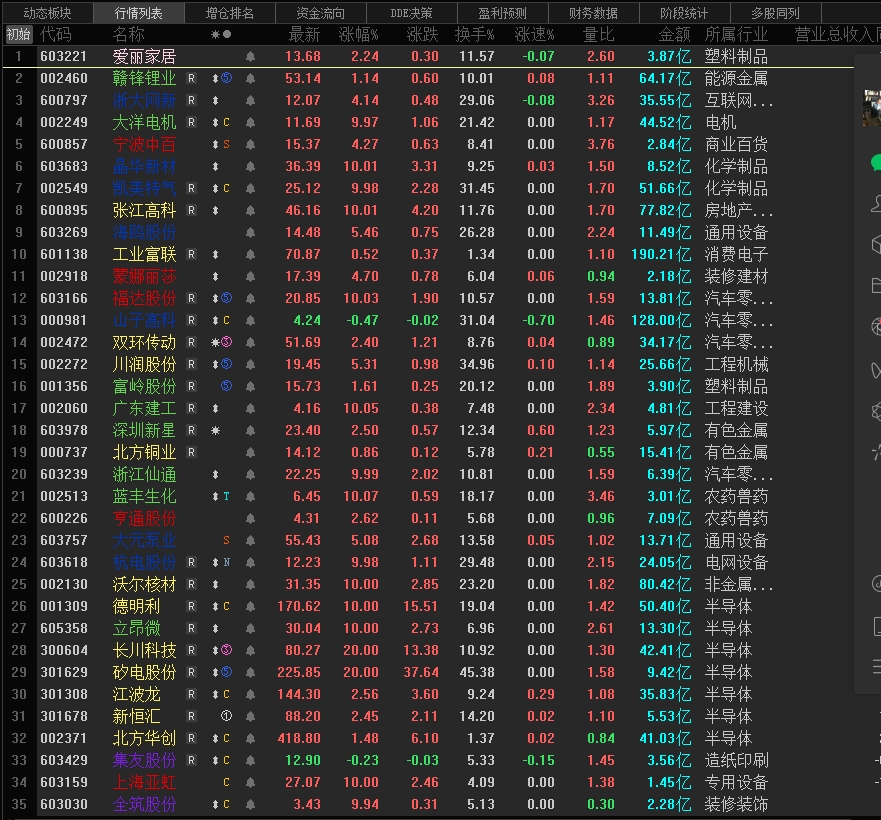Toggle the alert bell for 海鸥股份
The image size is (881, 820).
pyautogui.click(x=251, y=232)
